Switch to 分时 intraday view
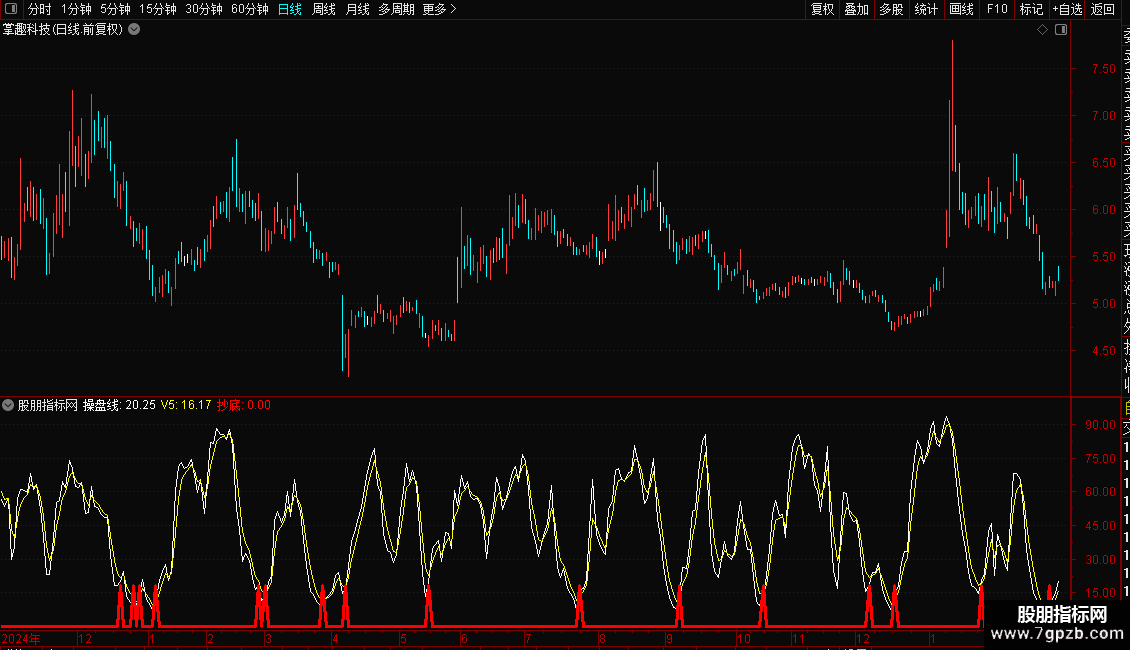Image resolution: width=1130 pixels, height=650 pixels. tap(40, 9)
